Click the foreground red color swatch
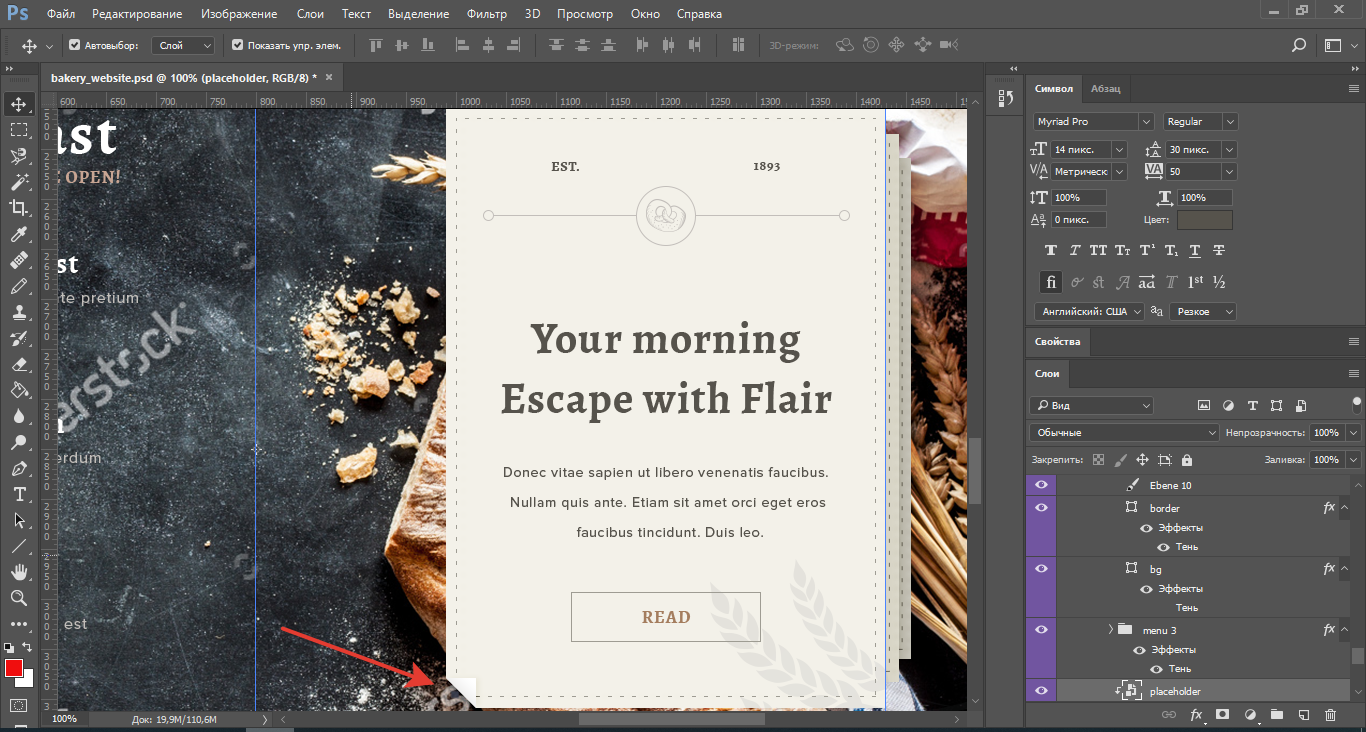The image size is (1366, 732). coord(14,669)
